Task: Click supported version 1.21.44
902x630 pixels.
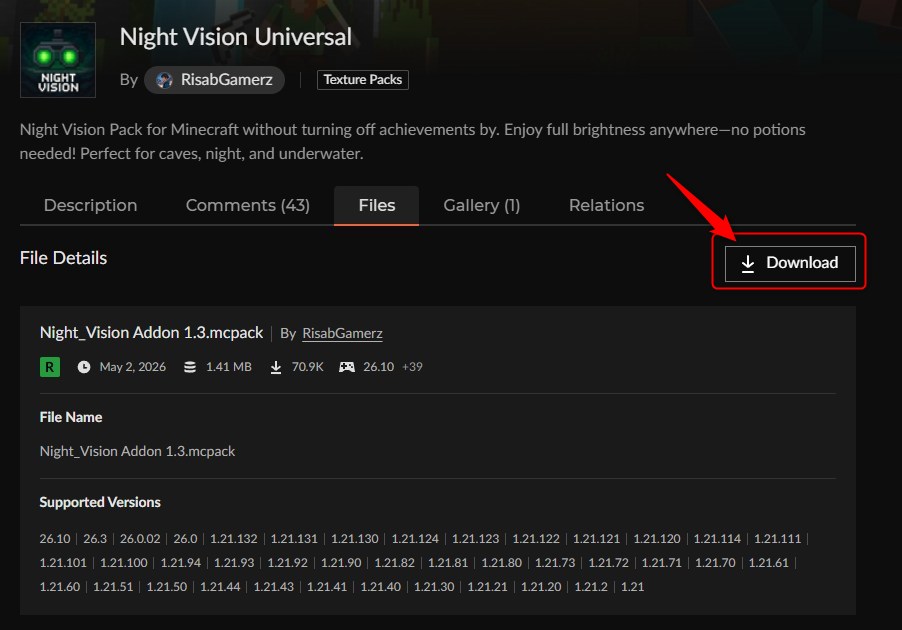Action: click(220, 587)
